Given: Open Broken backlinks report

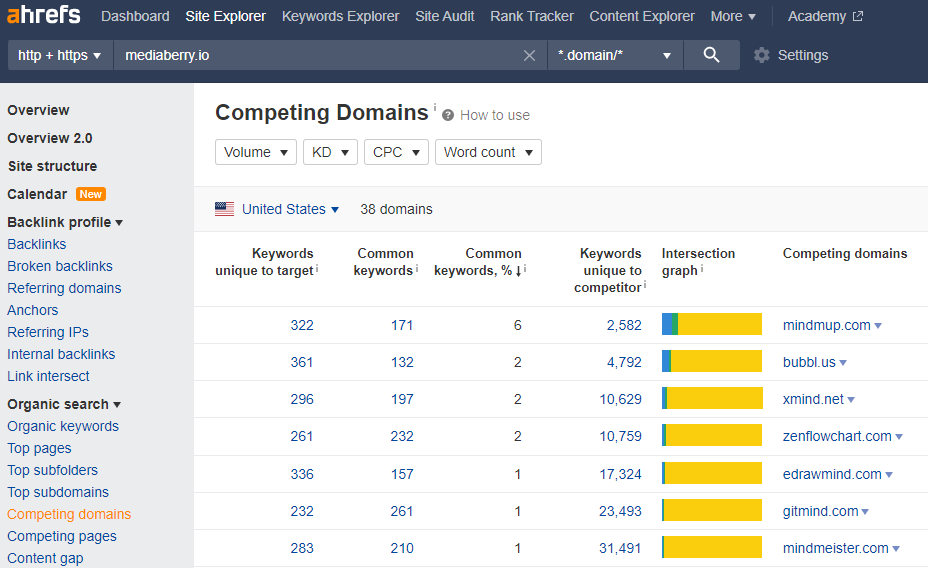Looking at the screenshot, I should pyautogui.click(x=60, y=266).
